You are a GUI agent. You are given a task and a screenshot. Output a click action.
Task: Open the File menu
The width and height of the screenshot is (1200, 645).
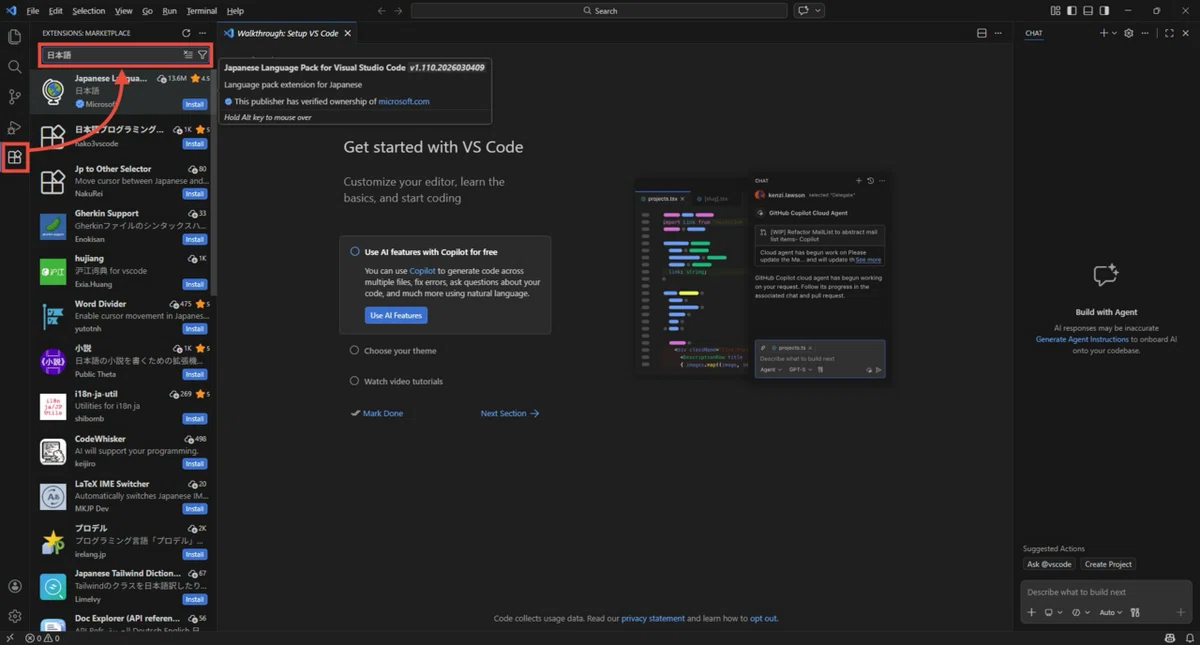pyautogui.click(x=33, y=11)
